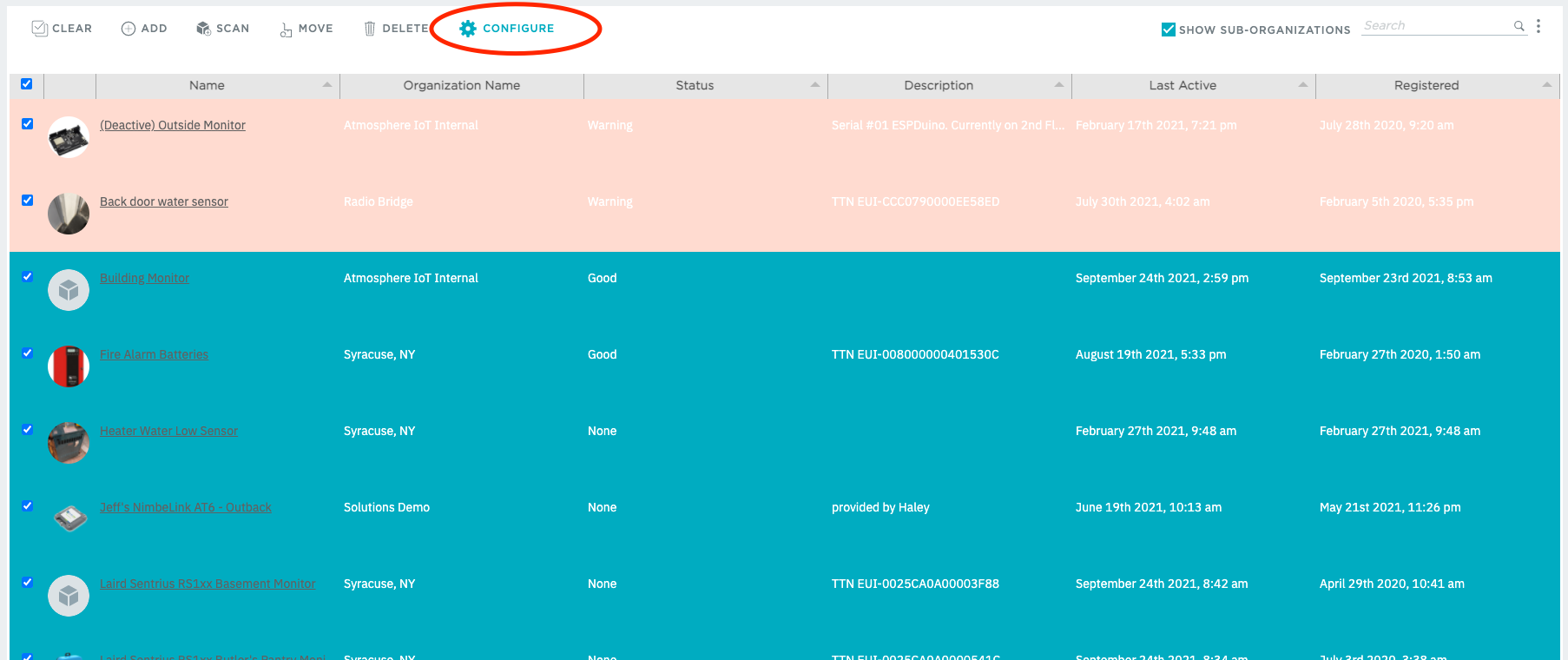This screenshot has width=1568, height=660.
Task: Select 'TTN EUI-008000000401530C' description cell
Action: pyautogui.click(x=915, y=354)
